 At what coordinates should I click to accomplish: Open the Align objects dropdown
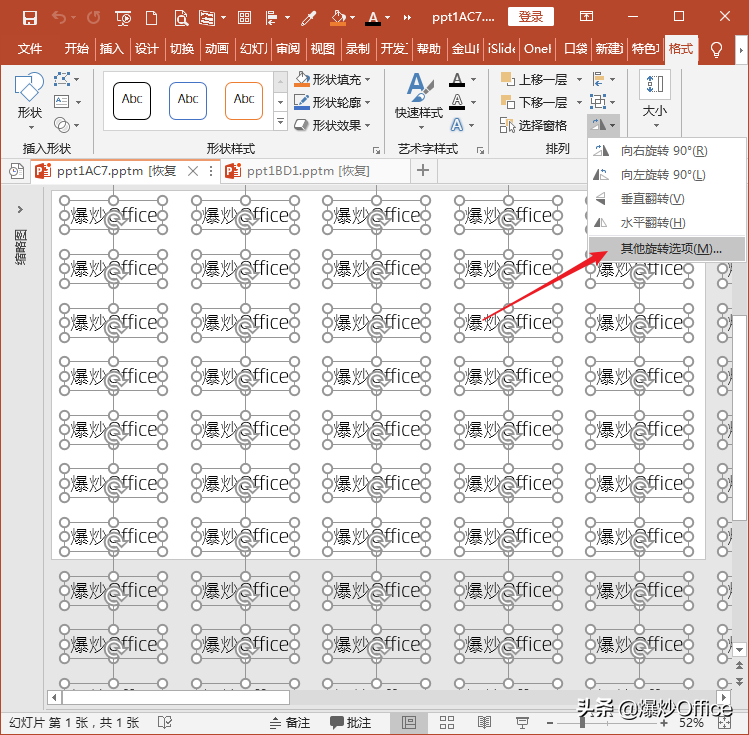click(x=603, y=79)
